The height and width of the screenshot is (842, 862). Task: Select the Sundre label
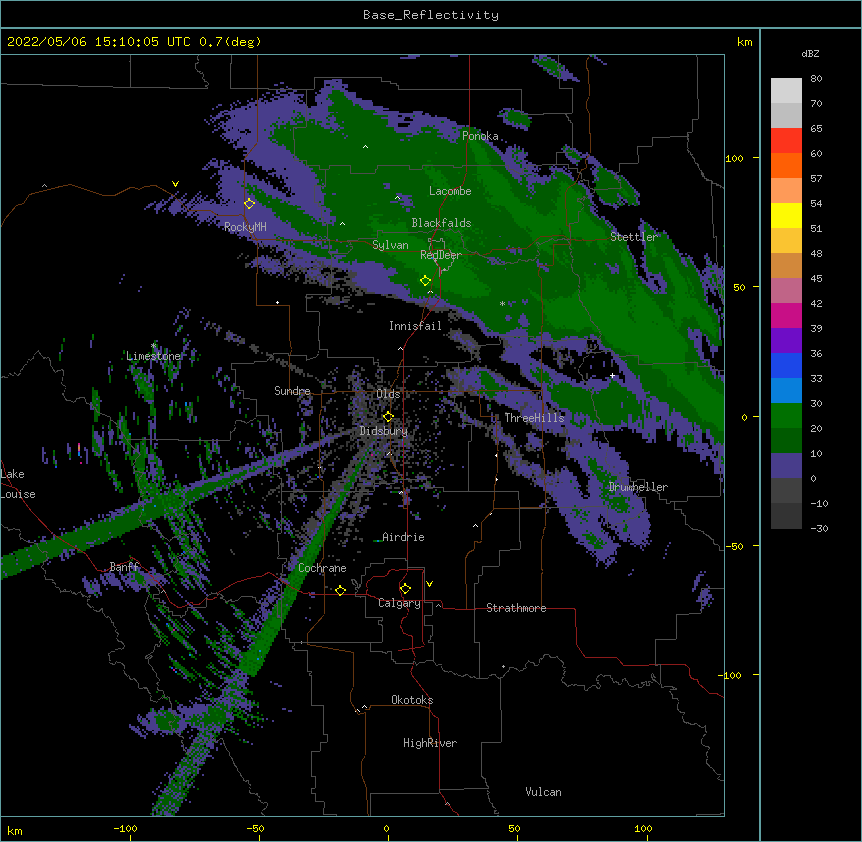292,391
